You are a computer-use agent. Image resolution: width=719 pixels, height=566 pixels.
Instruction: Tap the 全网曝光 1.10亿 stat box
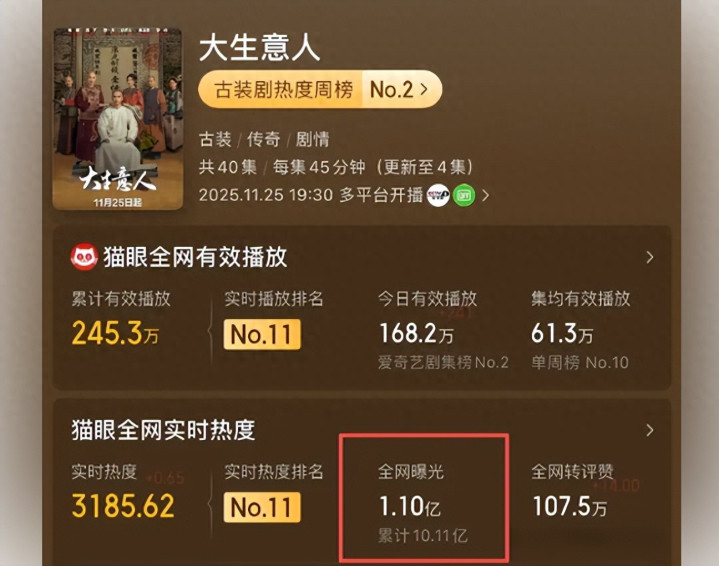tap(424, 499)
